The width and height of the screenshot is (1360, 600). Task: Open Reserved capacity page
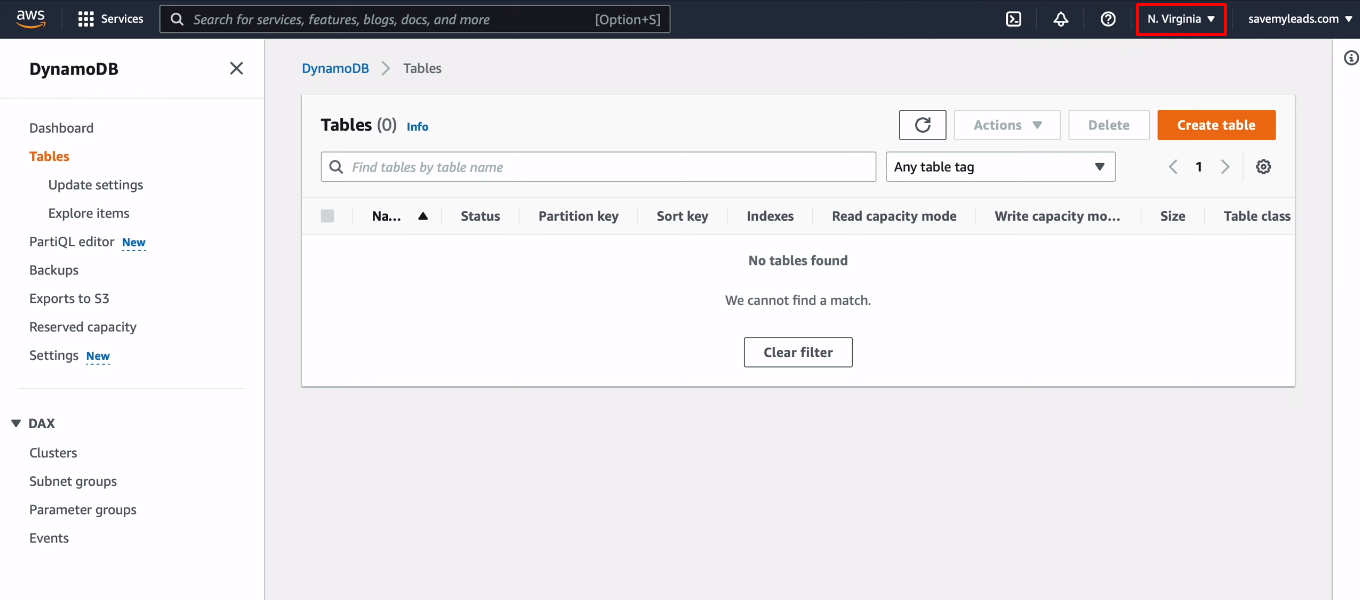(x=83, y=327)
